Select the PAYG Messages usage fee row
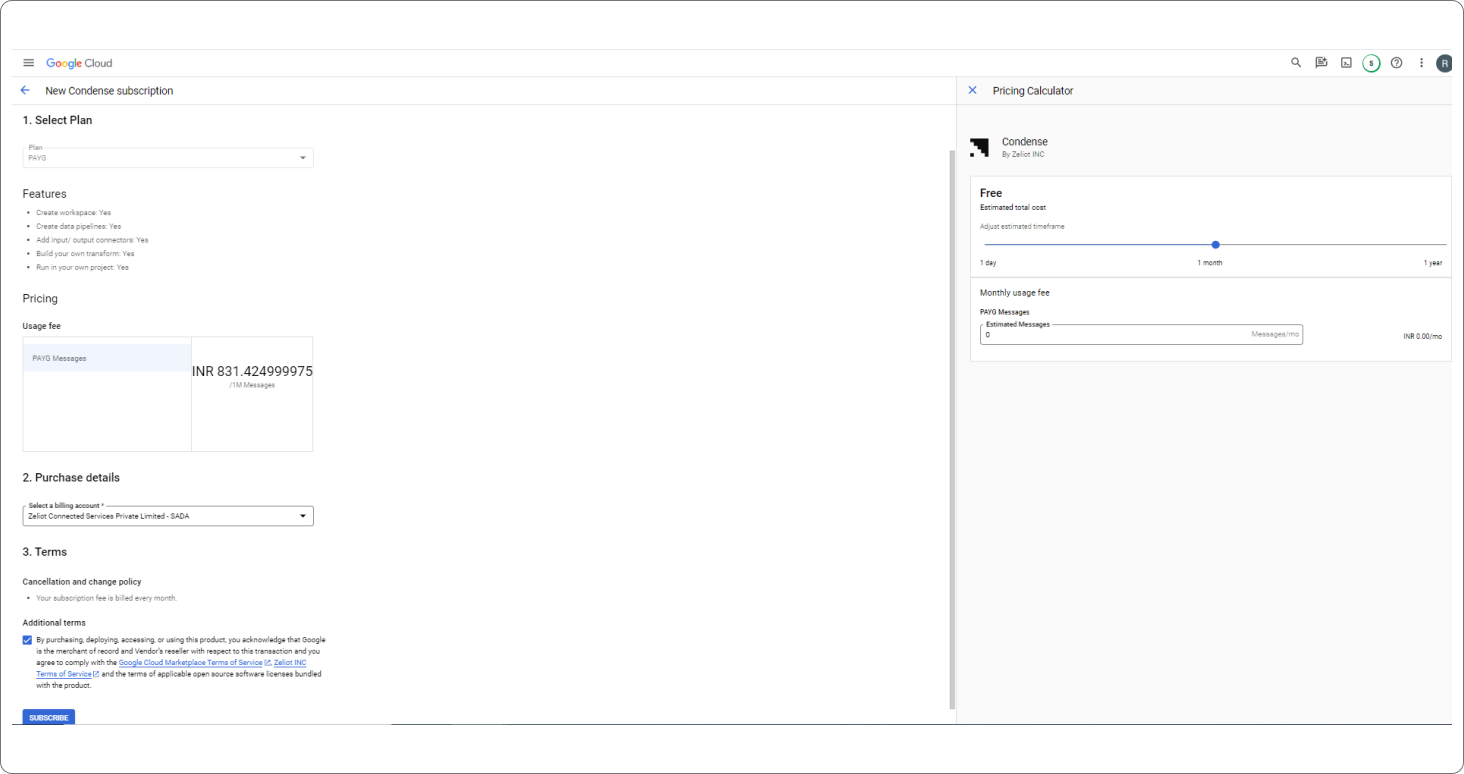Image resolution: width=1464 pixels, height=774 pixels. [107, 358]
